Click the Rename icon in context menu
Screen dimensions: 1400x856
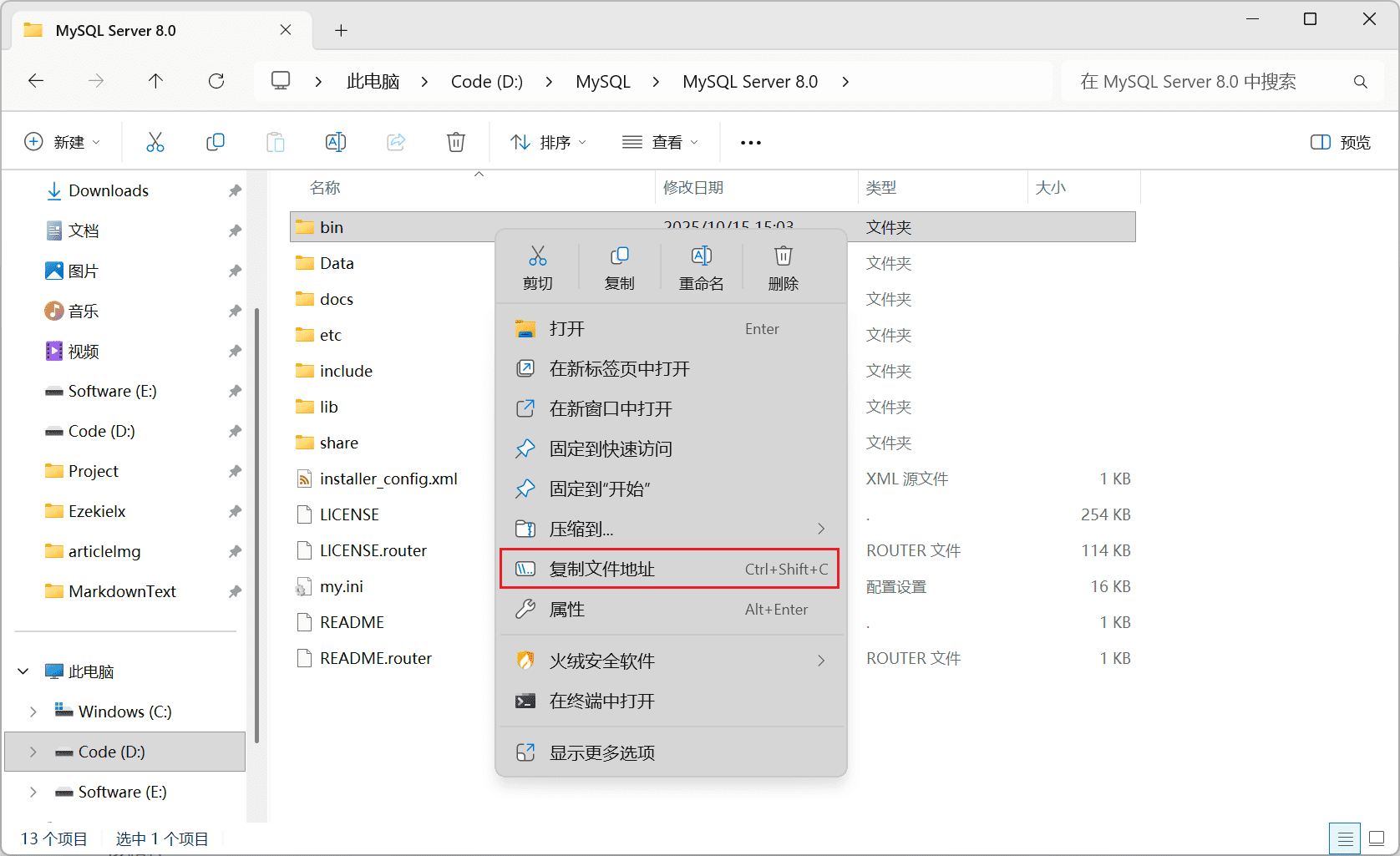701,267
